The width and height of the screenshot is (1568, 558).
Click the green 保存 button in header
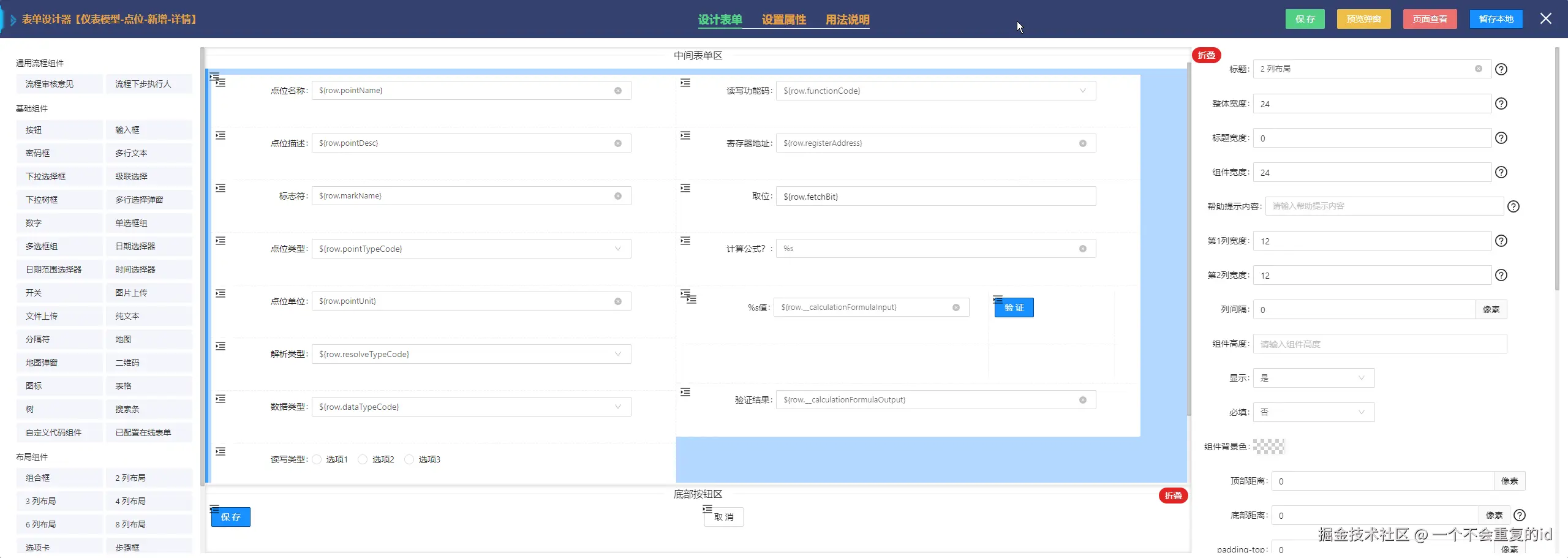pos(1305,19)
